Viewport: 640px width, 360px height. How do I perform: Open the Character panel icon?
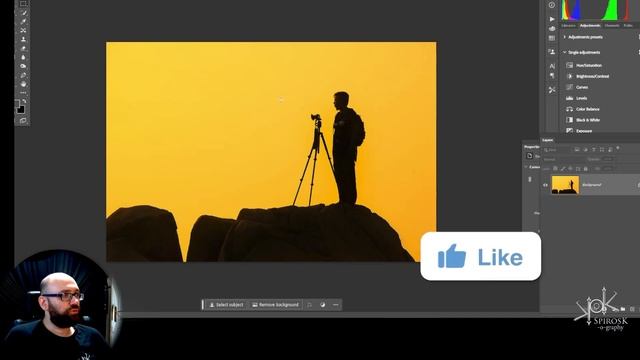pyautogui.click(x=552, y=66)
